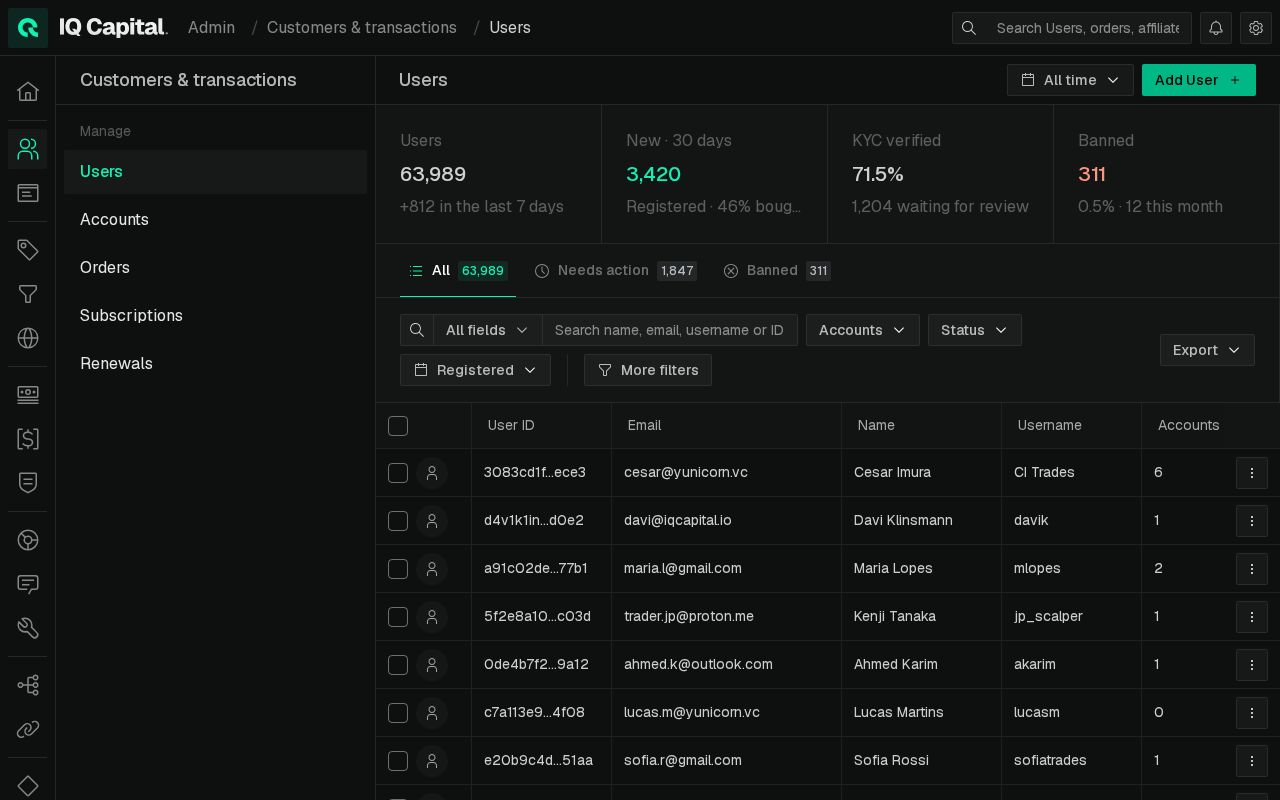Check the box for Sofia Rossi row
1280x800 pixels.
(398, 761)
